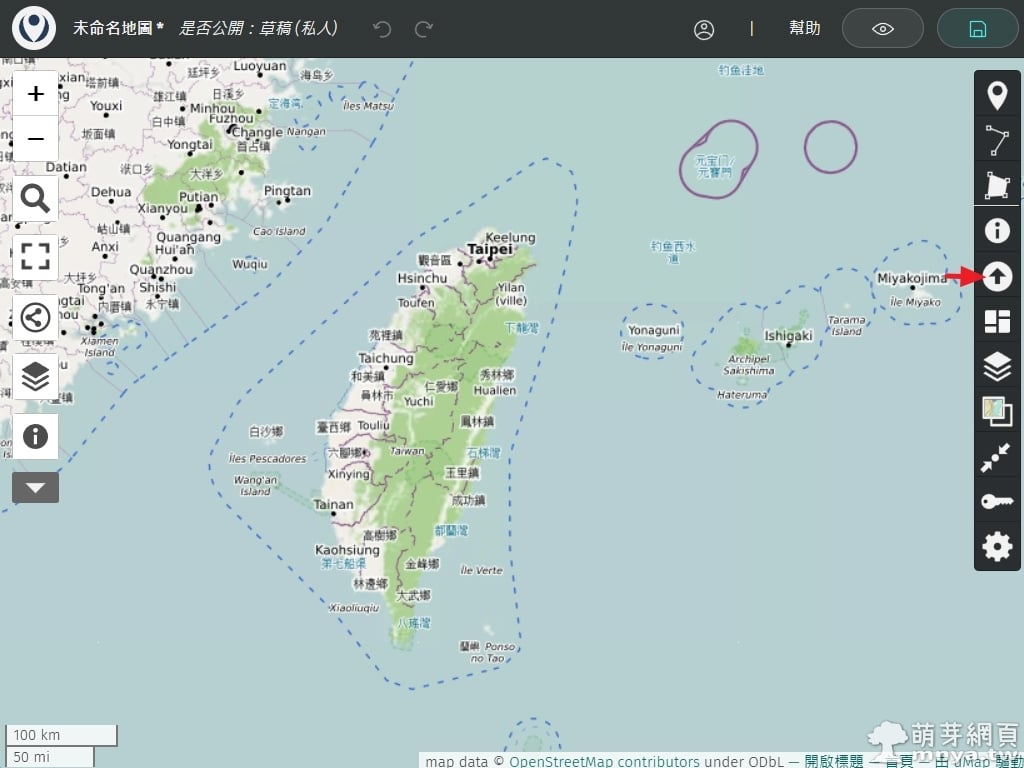Open map advanced settings gear
The width and height of the screenshot is (1024, 768).
pos(997,546)
